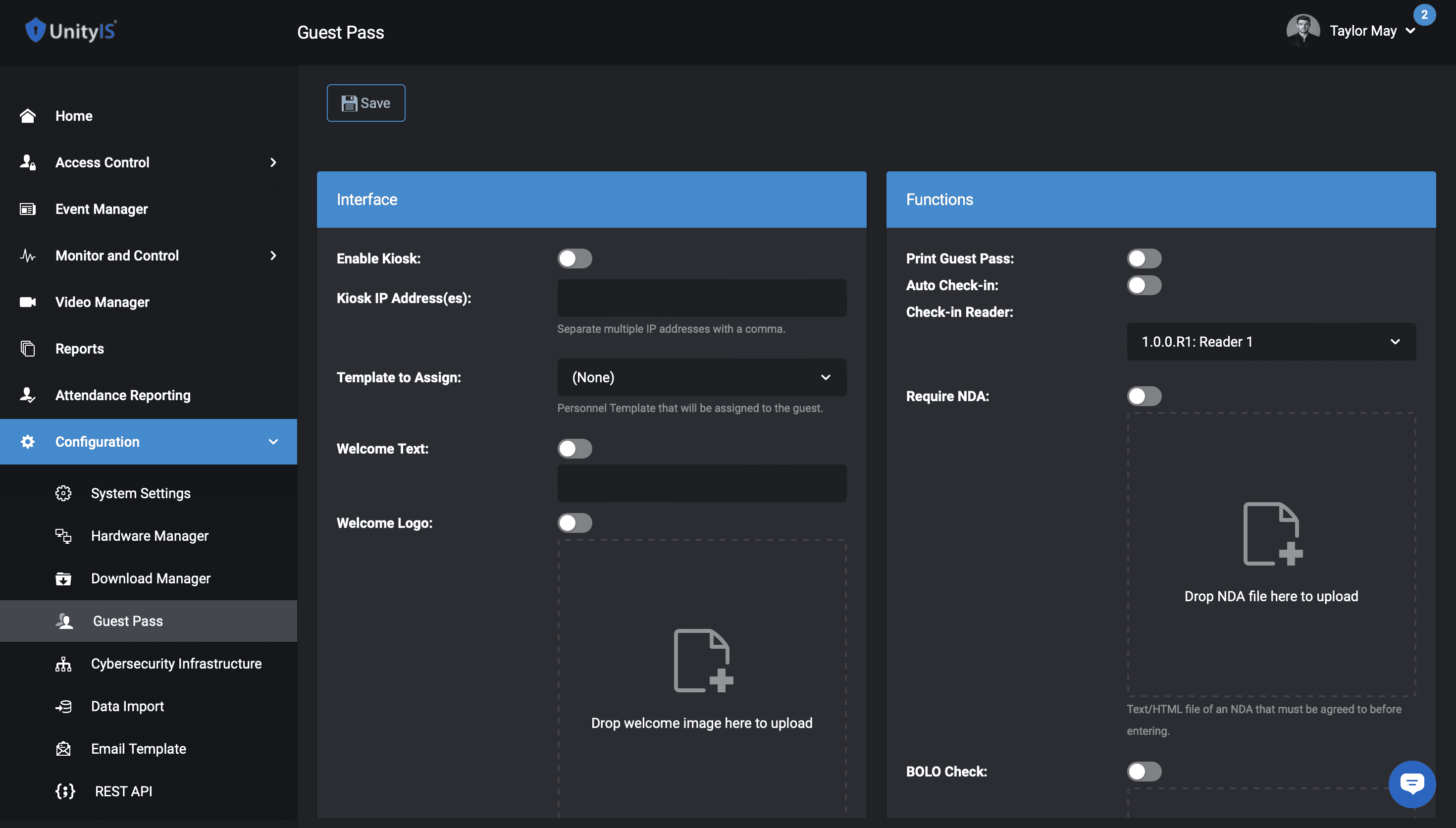Turn on the Auto Check-in switch

pos(1144,285)
